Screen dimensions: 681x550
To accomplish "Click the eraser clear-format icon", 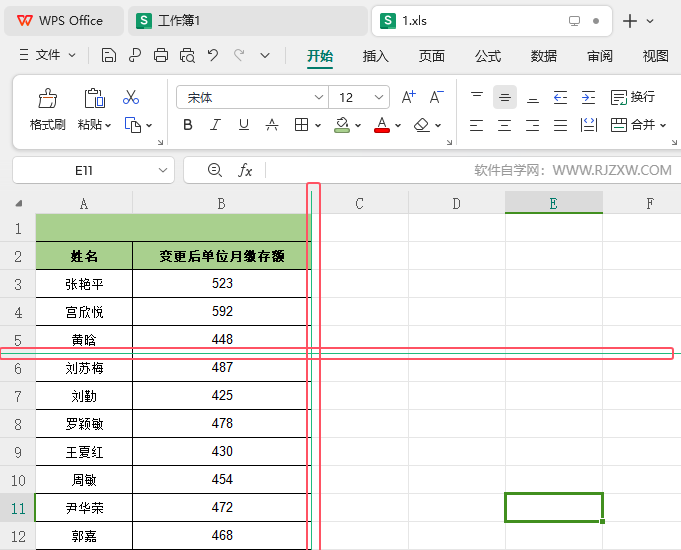I will 422,125.
